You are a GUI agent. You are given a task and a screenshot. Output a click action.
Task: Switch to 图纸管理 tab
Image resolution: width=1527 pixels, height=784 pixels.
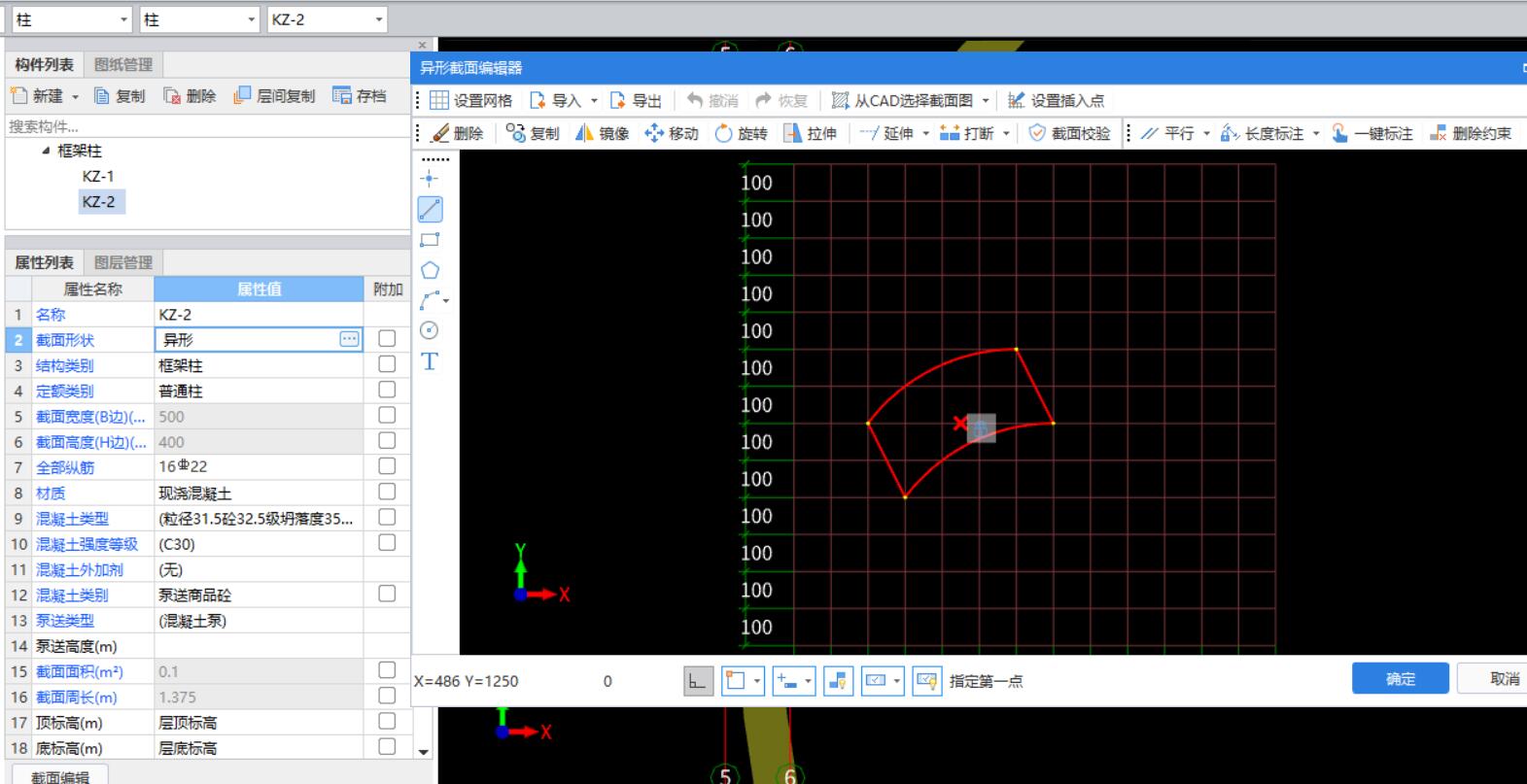[123, 64]
